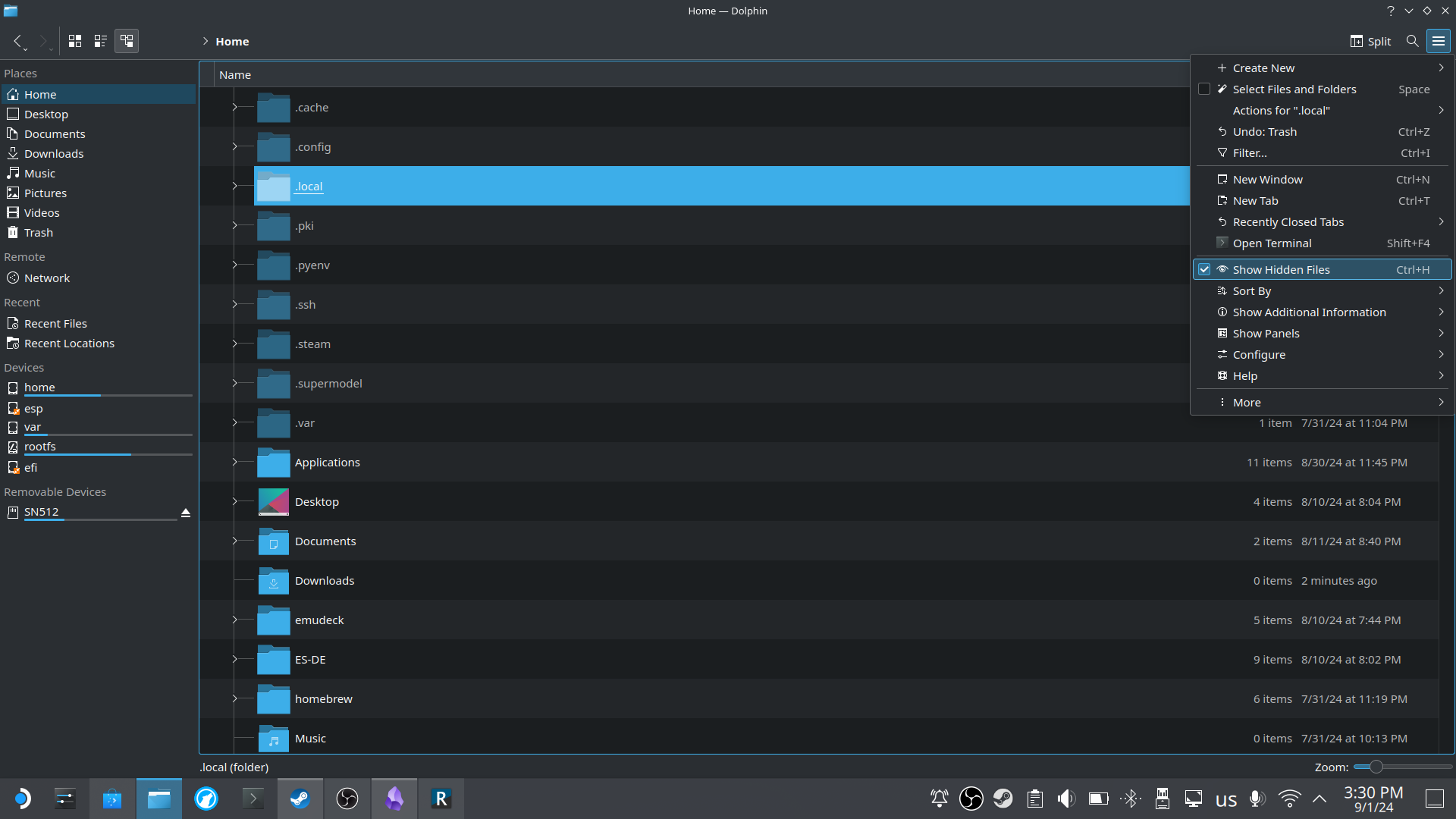1456x819 pixels.
Task: Select the Desktop folder thumbnail icon
Action: (273, 502)
